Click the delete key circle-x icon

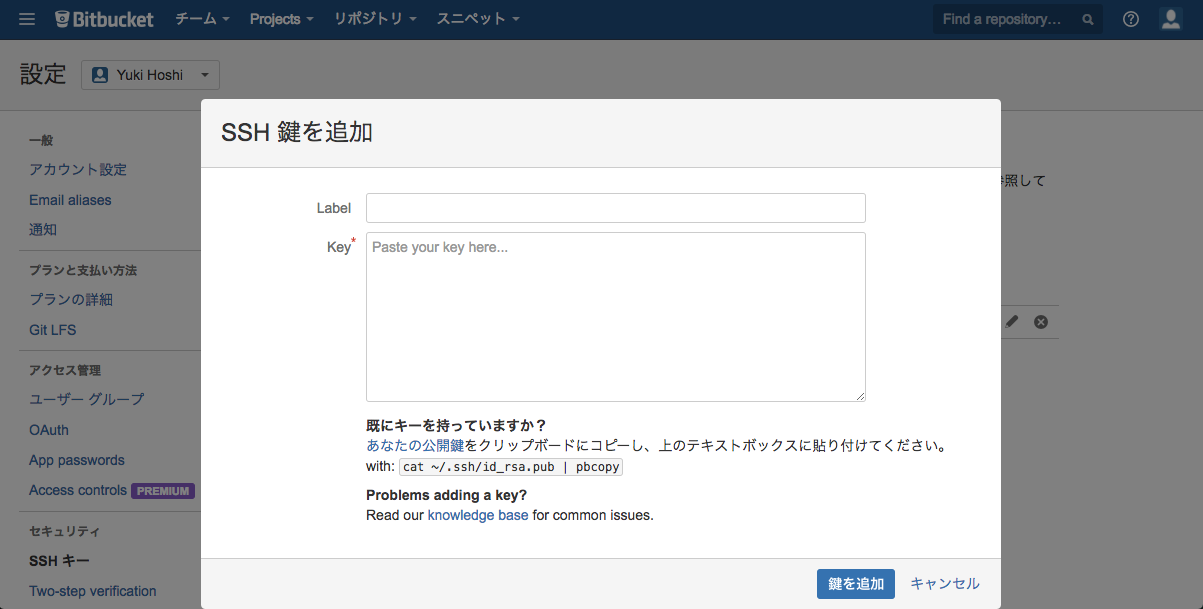pyautogui.click(x=1041, y=321)
